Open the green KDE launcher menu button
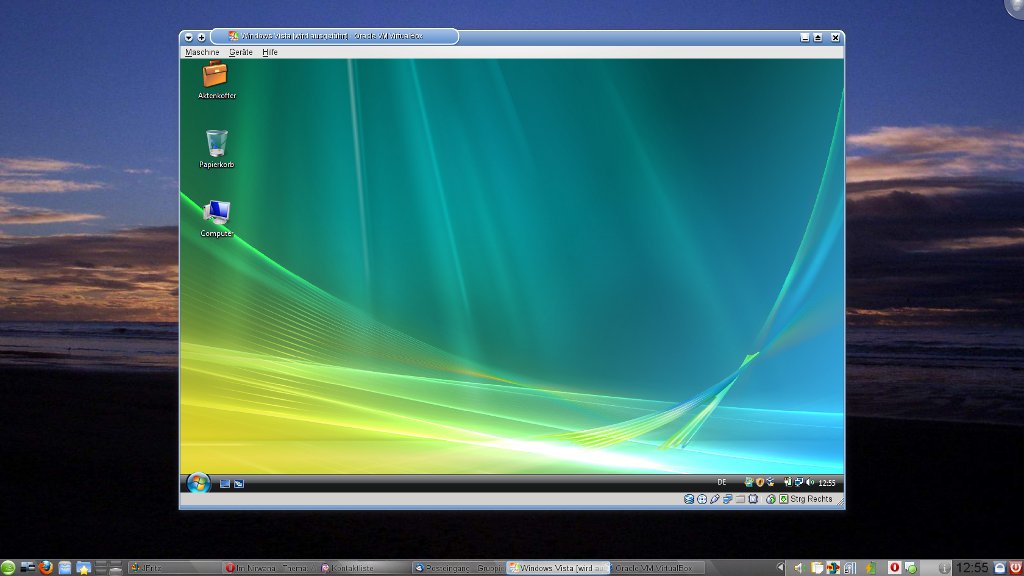Screen dimensions: 1024x576 (x=8, y=568)
